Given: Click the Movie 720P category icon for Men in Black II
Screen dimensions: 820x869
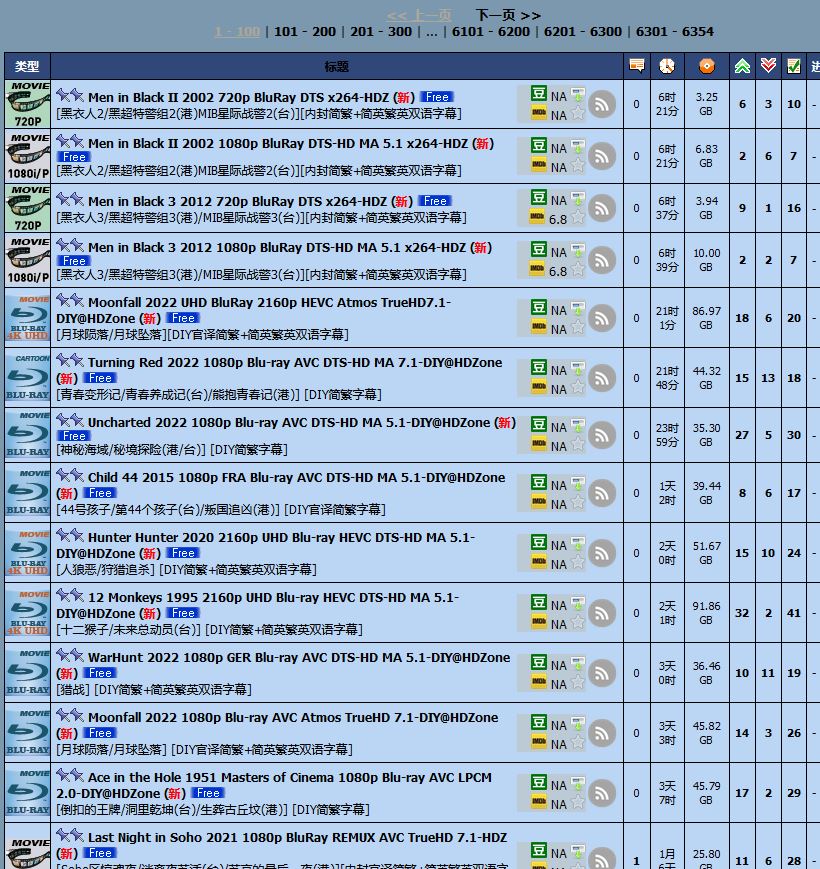Looking at the screenshot, I should [x=27, y=104].
